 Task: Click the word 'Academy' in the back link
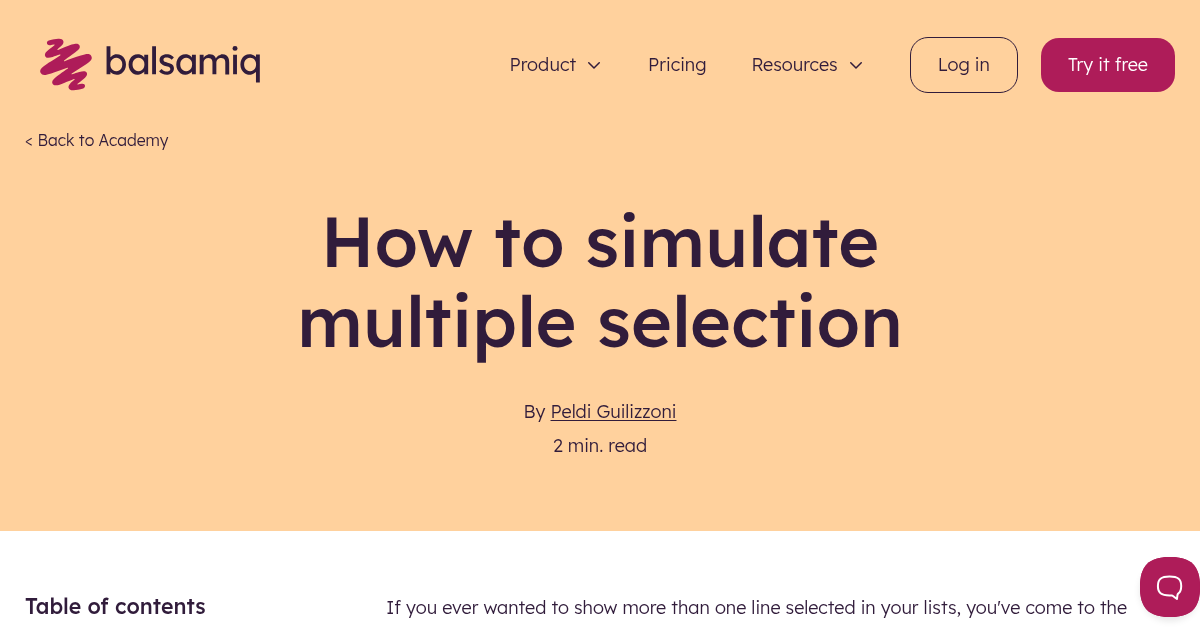tap(134, 141)
